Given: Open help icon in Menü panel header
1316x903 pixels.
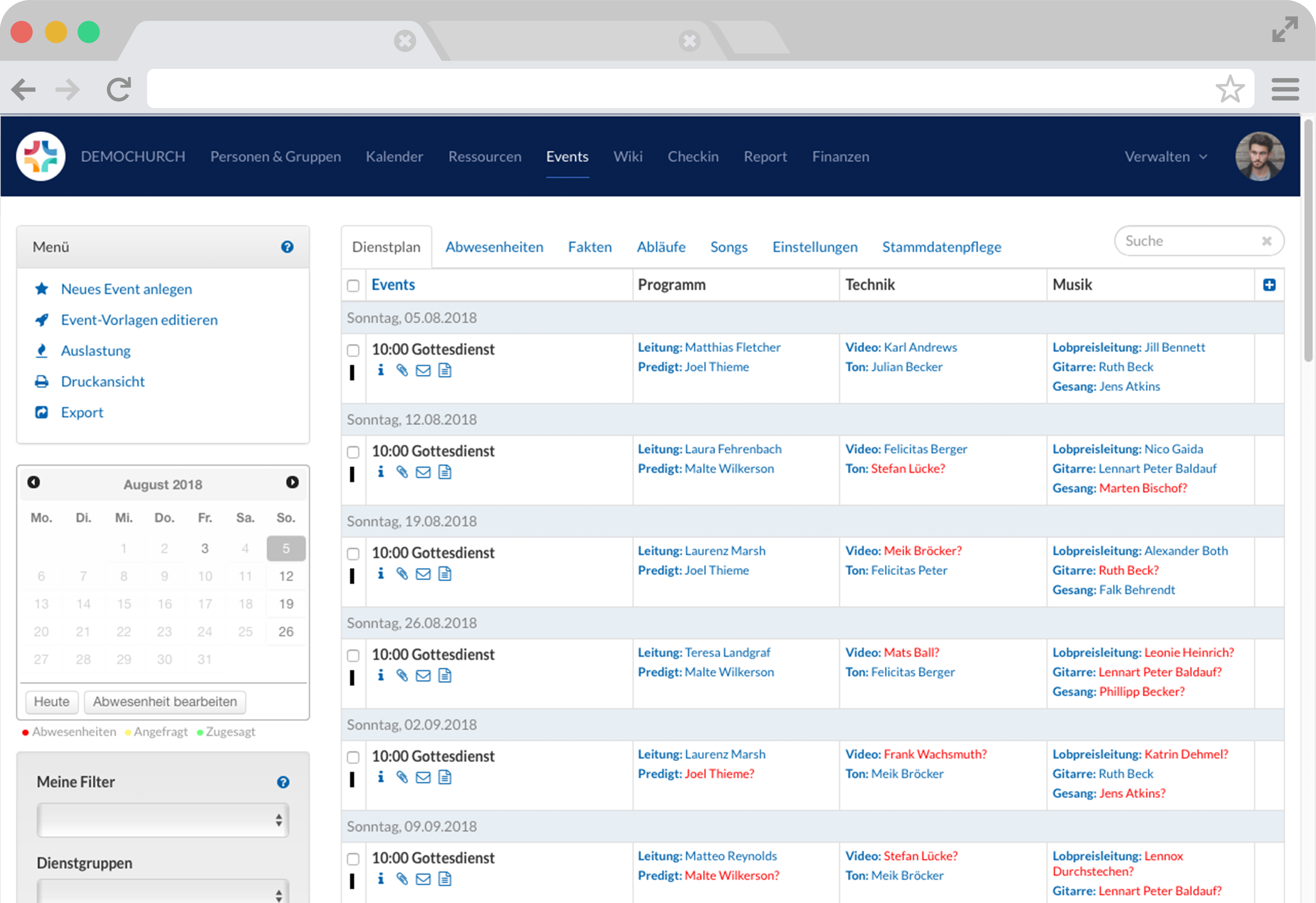Looking at the screenshot, I should 287,247.
